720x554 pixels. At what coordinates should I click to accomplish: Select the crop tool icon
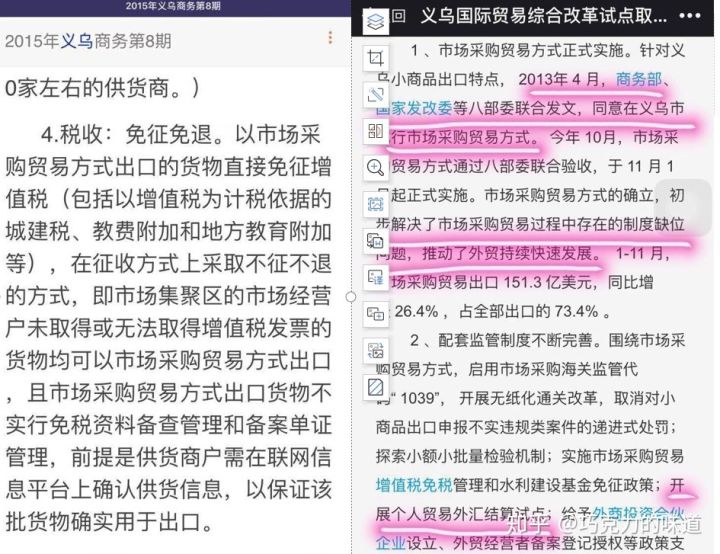tap(376, 58)
